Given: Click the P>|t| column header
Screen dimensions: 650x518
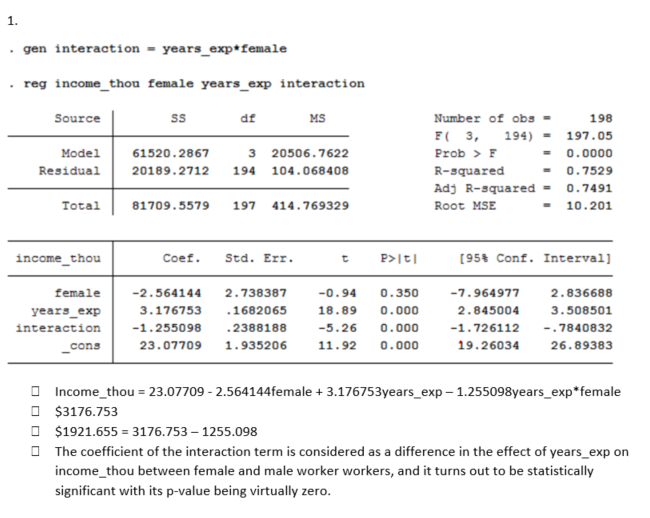Looking at the screenshot, I should [399, 259].
